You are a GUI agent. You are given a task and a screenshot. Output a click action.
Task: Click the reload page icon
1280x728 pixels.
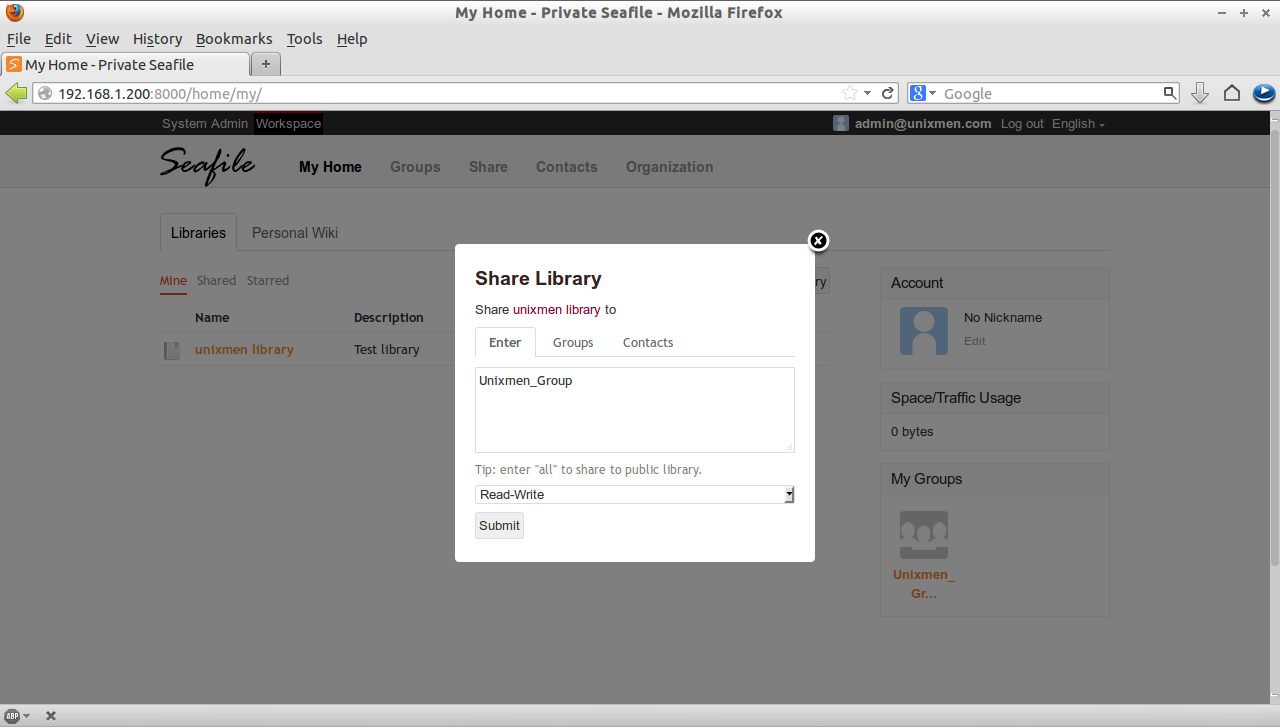(x=887, y=93)
